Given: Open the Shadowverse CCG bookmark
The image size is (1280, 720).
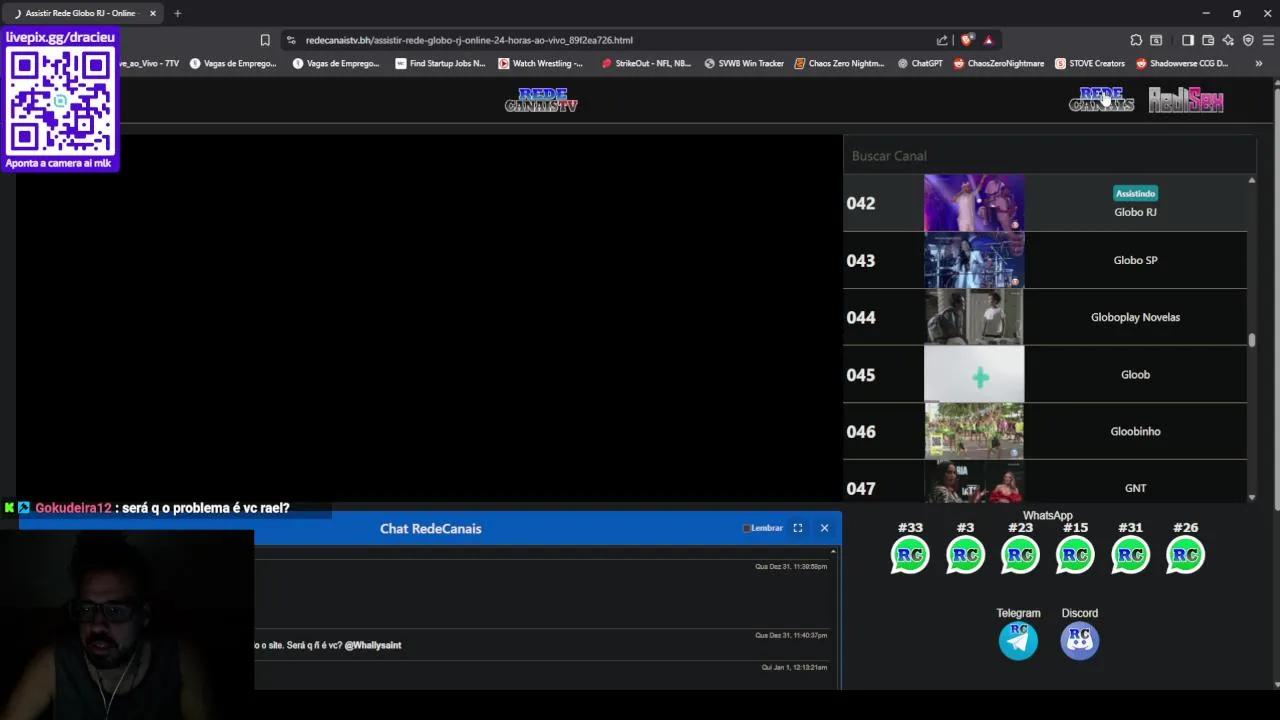Looking at the screenshot, I should pos(1181,63).
